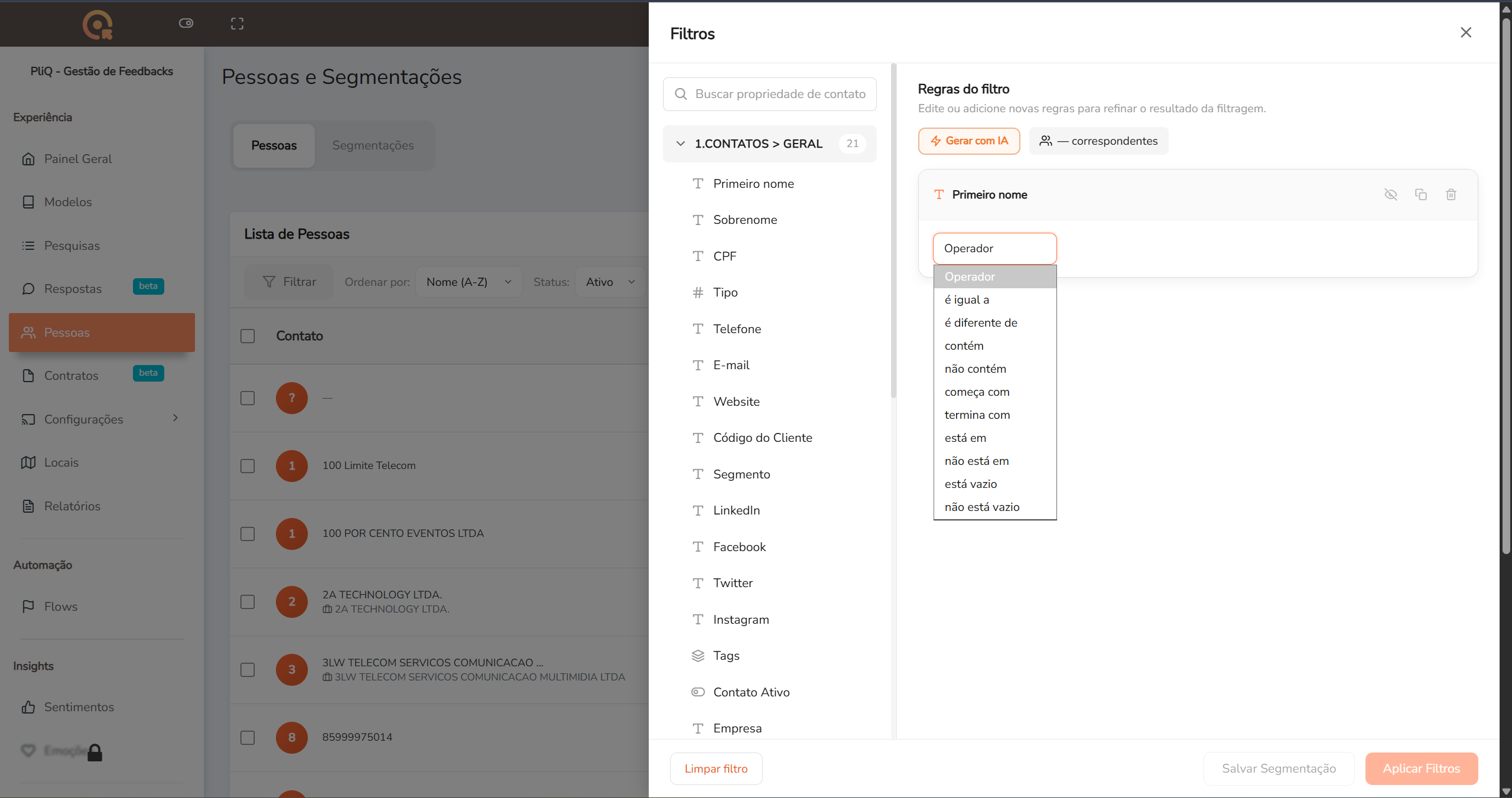1512x798 pixels.
Task: Select the avatar of 100 Limite Telecom
Action: 292,465
